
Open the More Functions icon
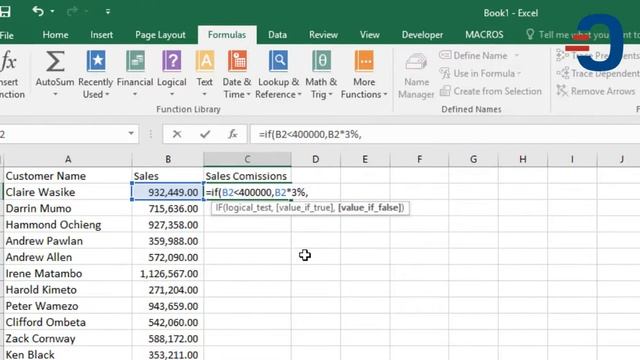(364, 61)
